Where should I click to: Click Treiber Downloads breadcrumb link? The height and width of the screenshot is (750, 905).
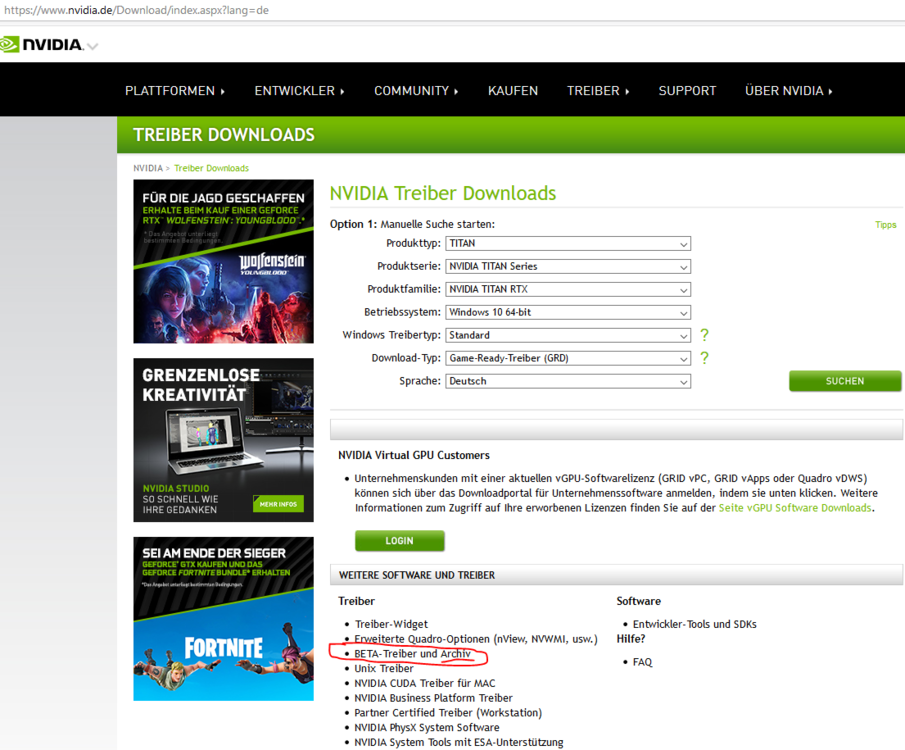coord(211,168)
